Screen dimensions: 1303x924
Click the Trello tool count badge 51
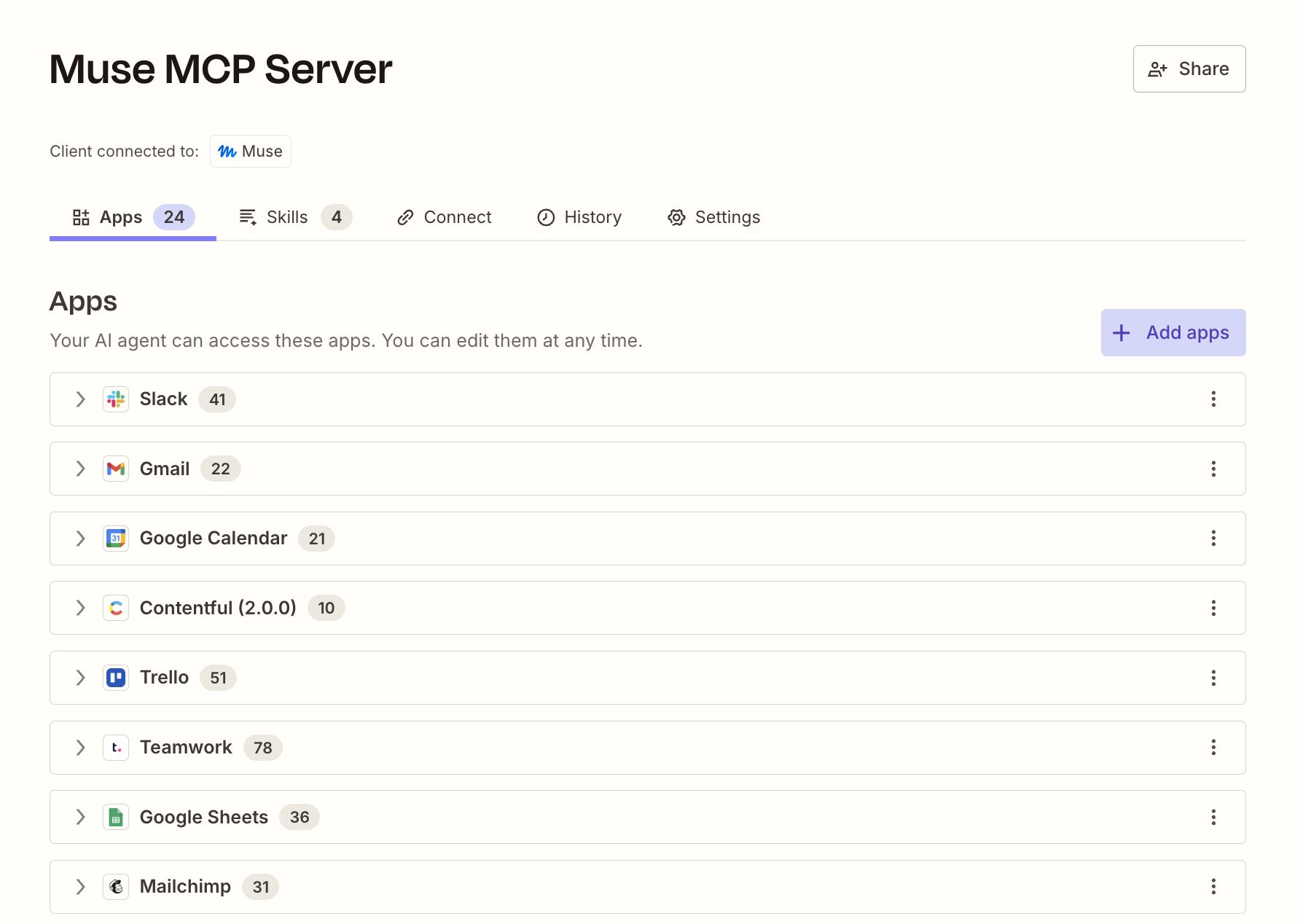point(219,678)
